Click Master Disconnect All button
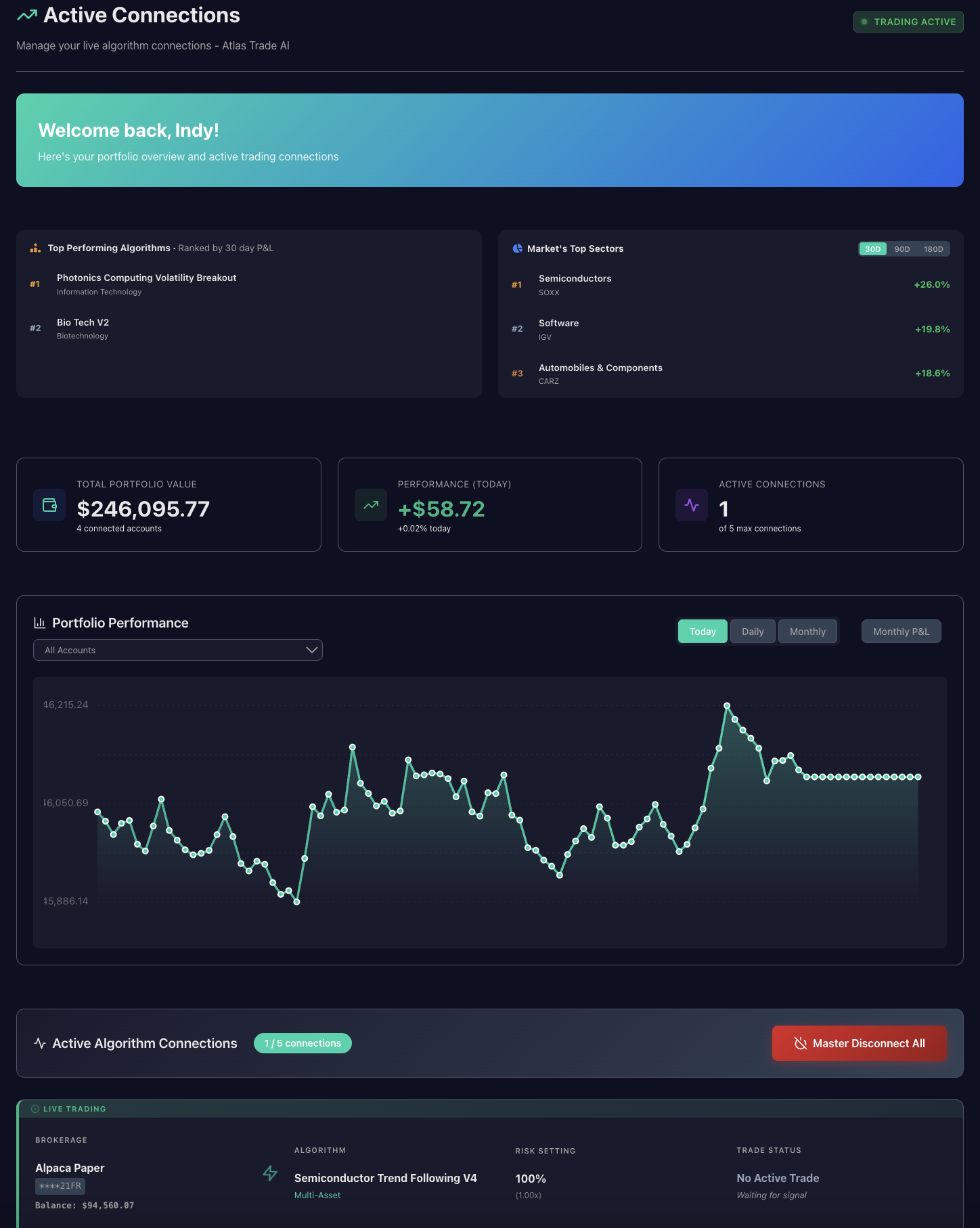The width and height of the screenshot is (980, 1228). (860, 1043)
